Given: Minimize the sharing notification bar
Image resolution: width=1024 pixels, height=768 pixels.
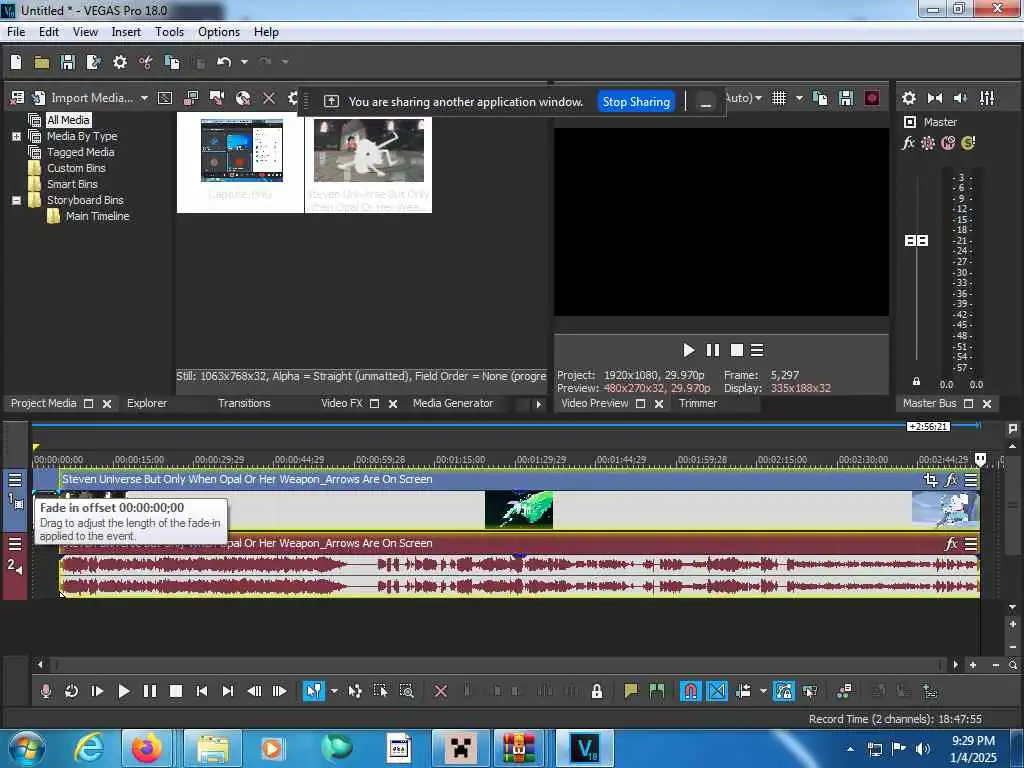Looking at the screenshot, I should click(x=705, y=102).
